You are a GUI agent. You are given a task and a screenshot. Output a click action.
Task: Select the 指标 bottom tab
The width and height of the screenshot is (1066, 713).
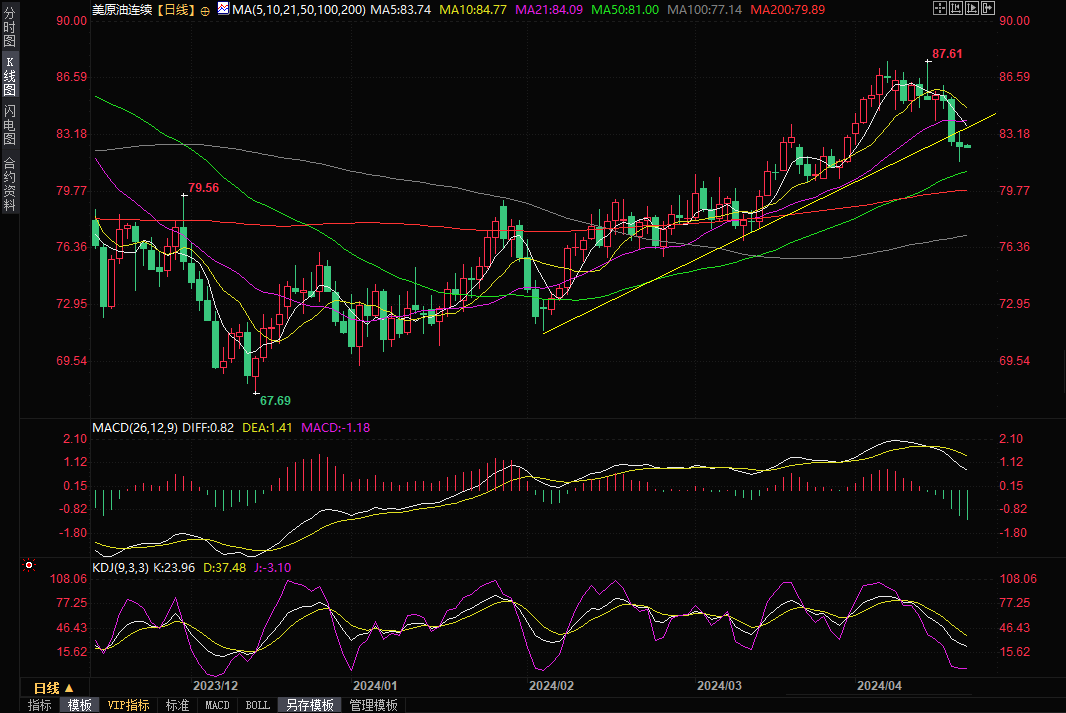click(x=40, y=705)
